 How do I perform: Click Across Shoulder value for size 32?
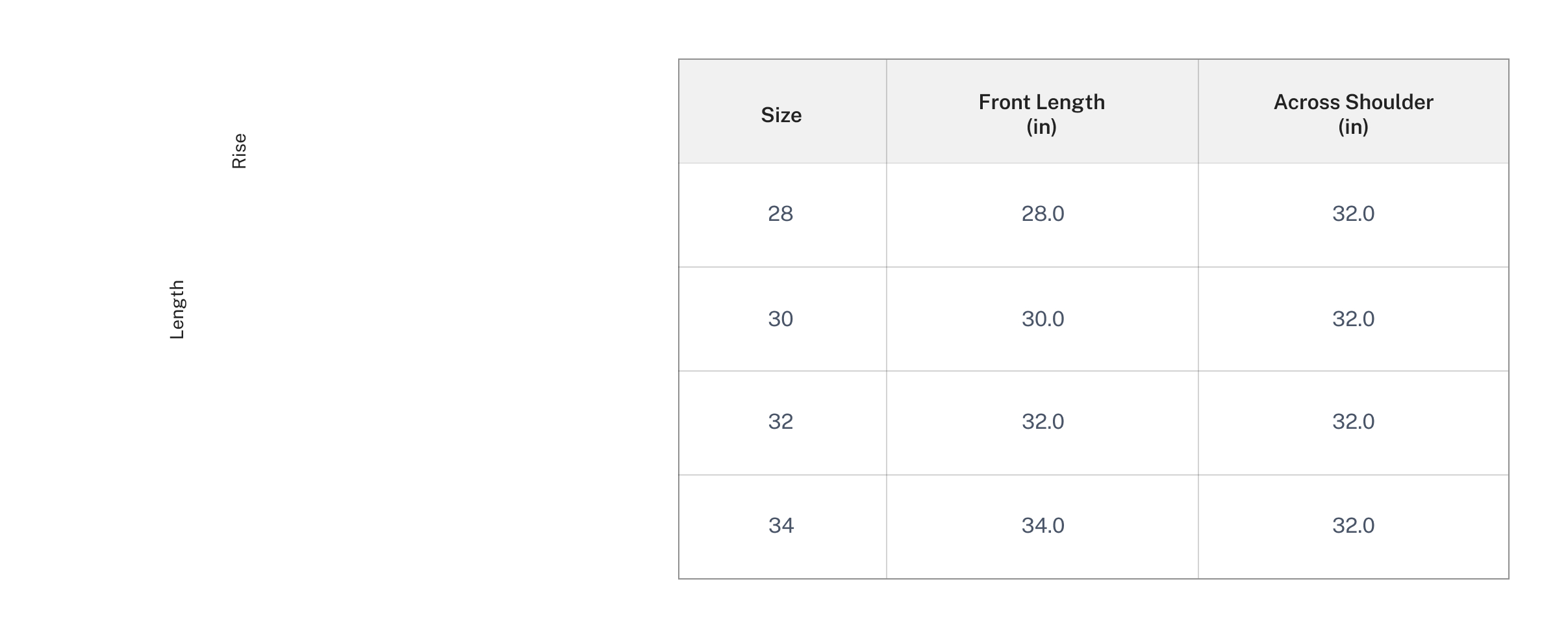click(1353, 422)
